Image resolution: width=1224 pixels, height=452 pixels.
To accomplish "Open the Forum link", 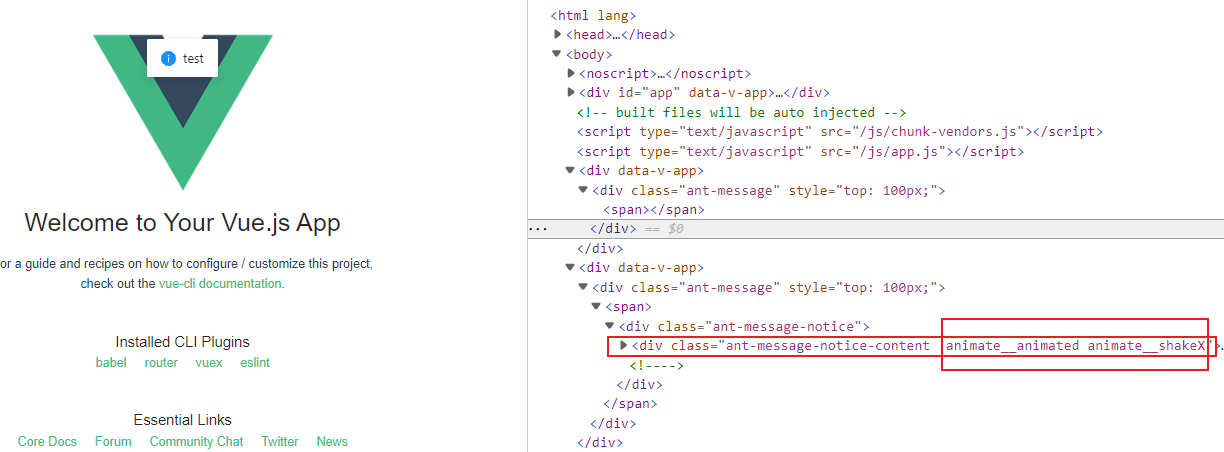I will click(x=113, y=441).
